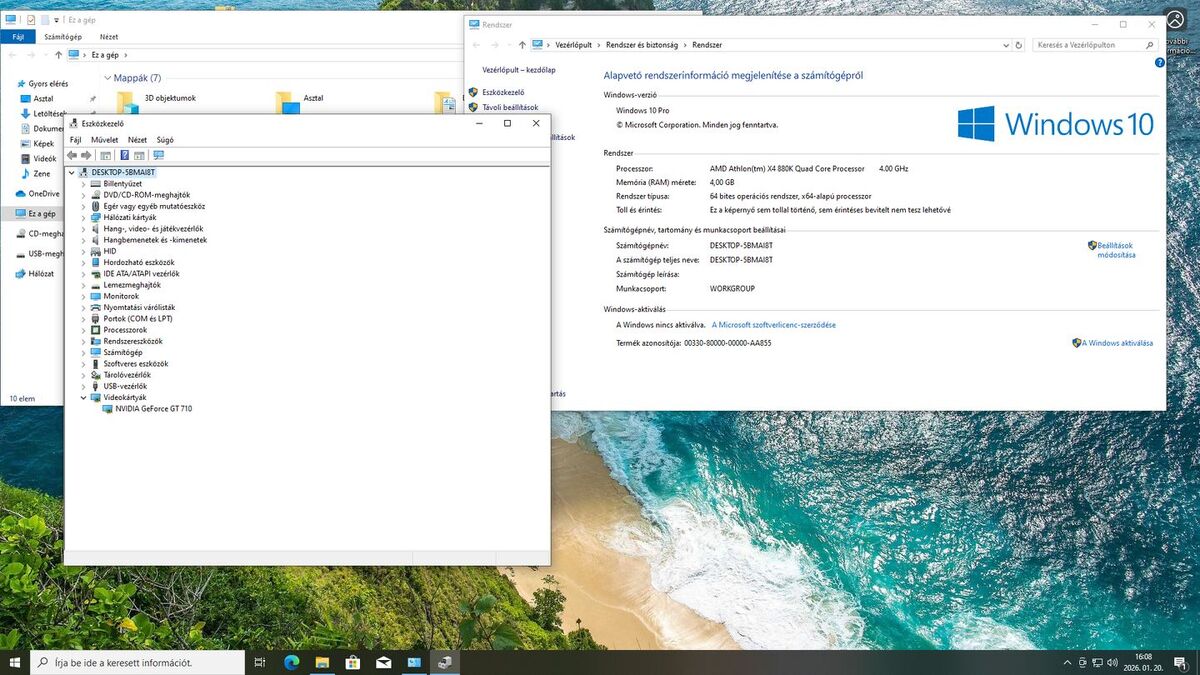The image size is (1200, 675).
Task: Click the taskbar search box
Action: tap(137, 662)
